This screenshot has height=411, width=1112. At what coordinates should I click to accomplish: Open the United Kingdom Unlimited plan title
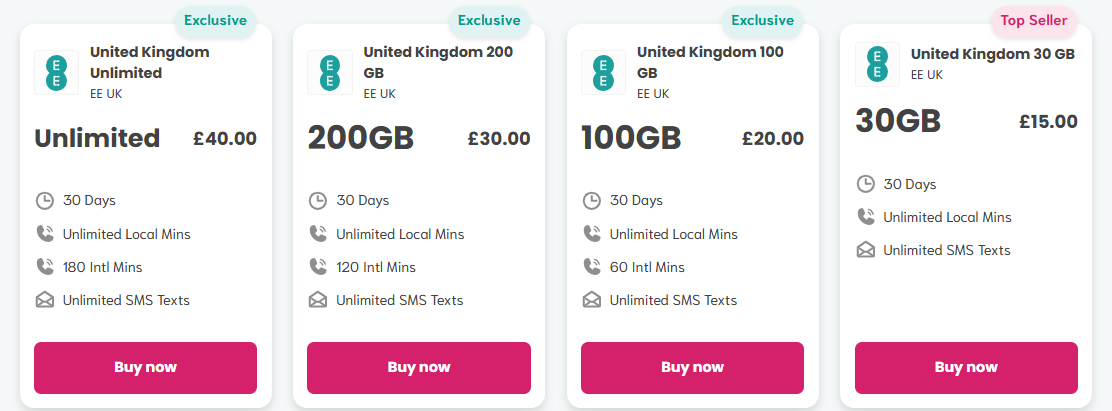[x=150, y=62]
